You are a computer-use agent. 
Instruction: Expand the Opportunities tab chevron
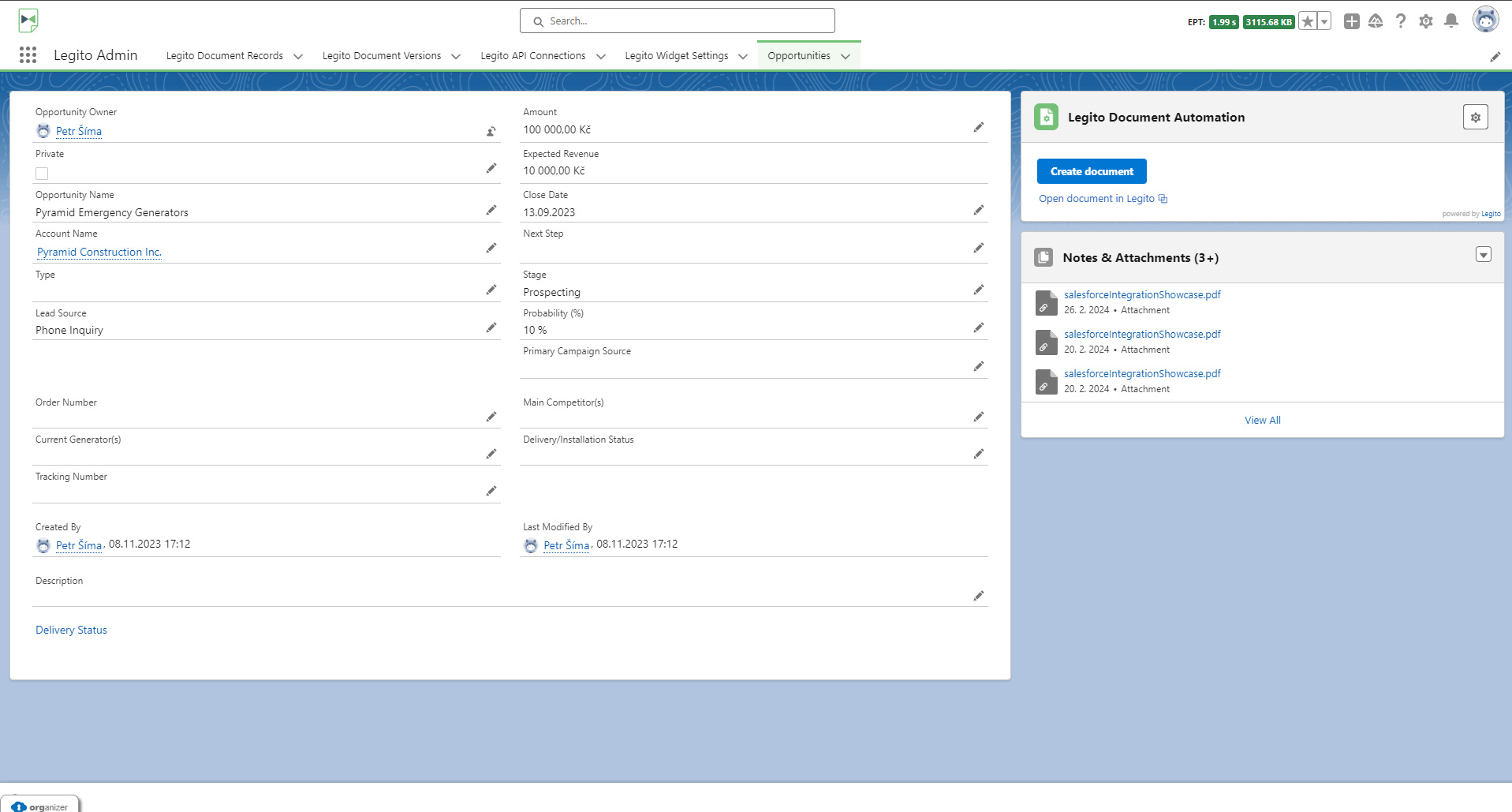(x=845, y=56)
